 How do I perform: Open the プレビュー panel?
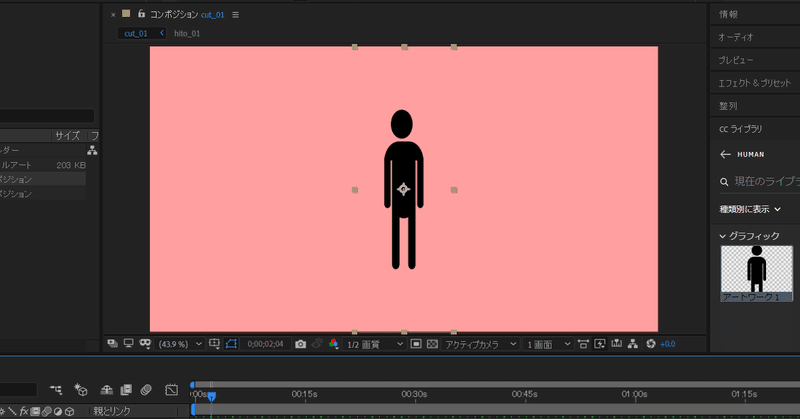736,60
